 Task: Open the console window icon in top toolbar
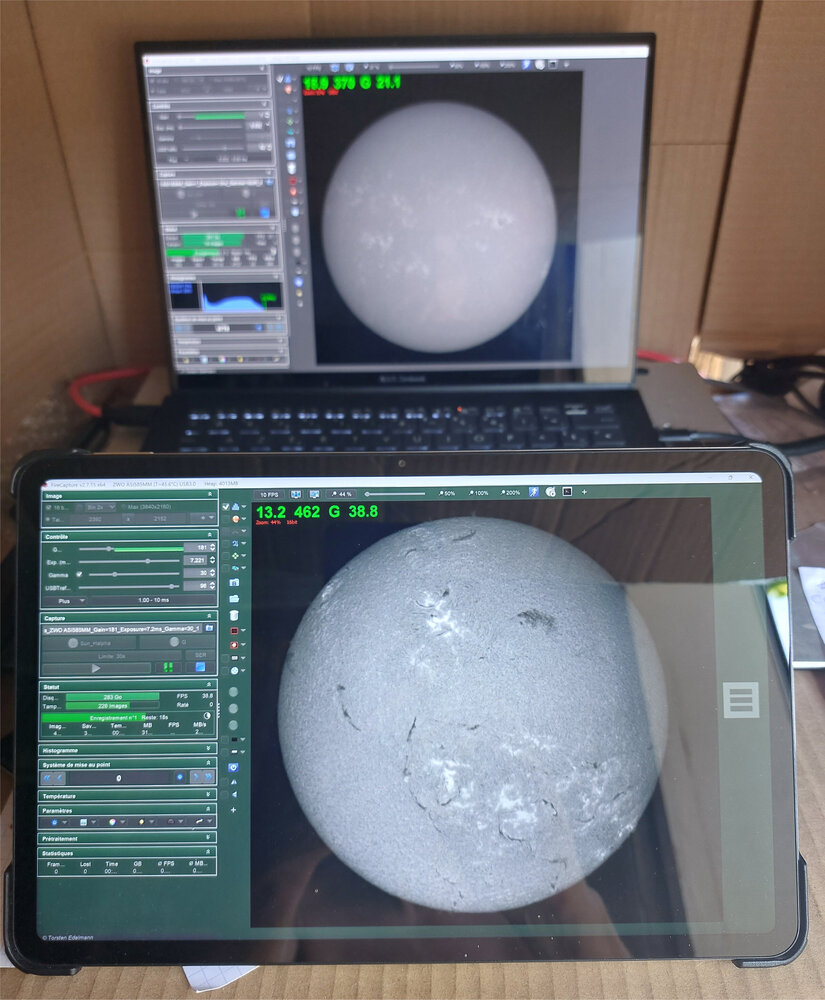[567, 492]
